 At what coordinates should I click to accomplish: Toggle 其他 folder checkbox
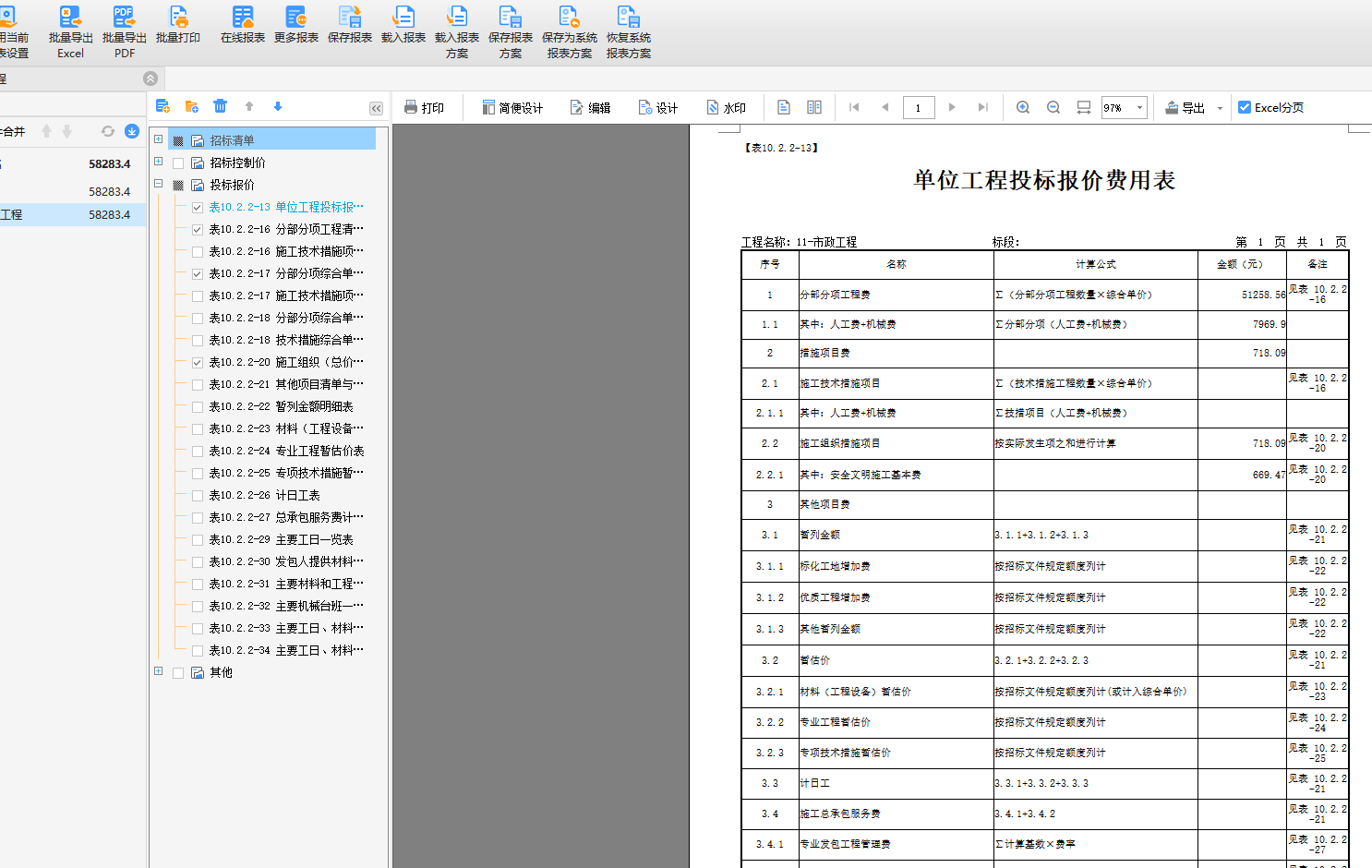tap(178, 672)
